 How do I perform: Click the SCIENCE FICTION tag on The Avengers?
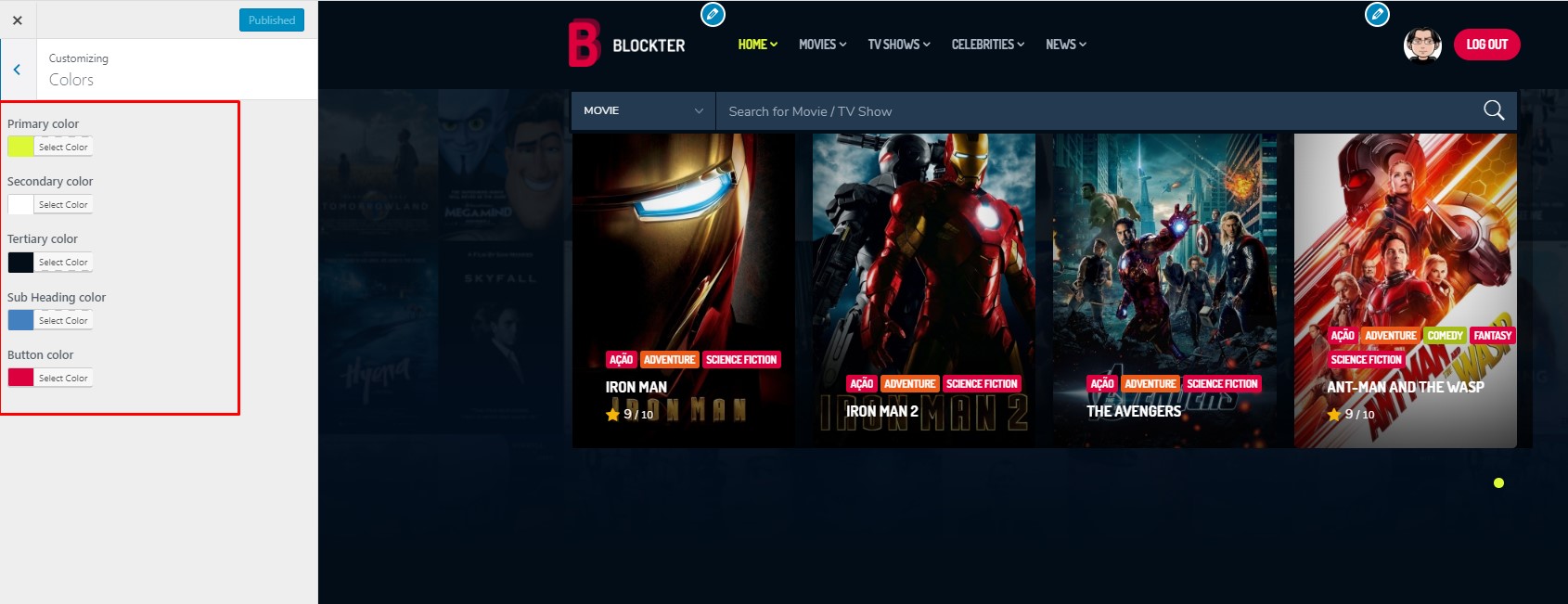click(x=1222, y=384)
